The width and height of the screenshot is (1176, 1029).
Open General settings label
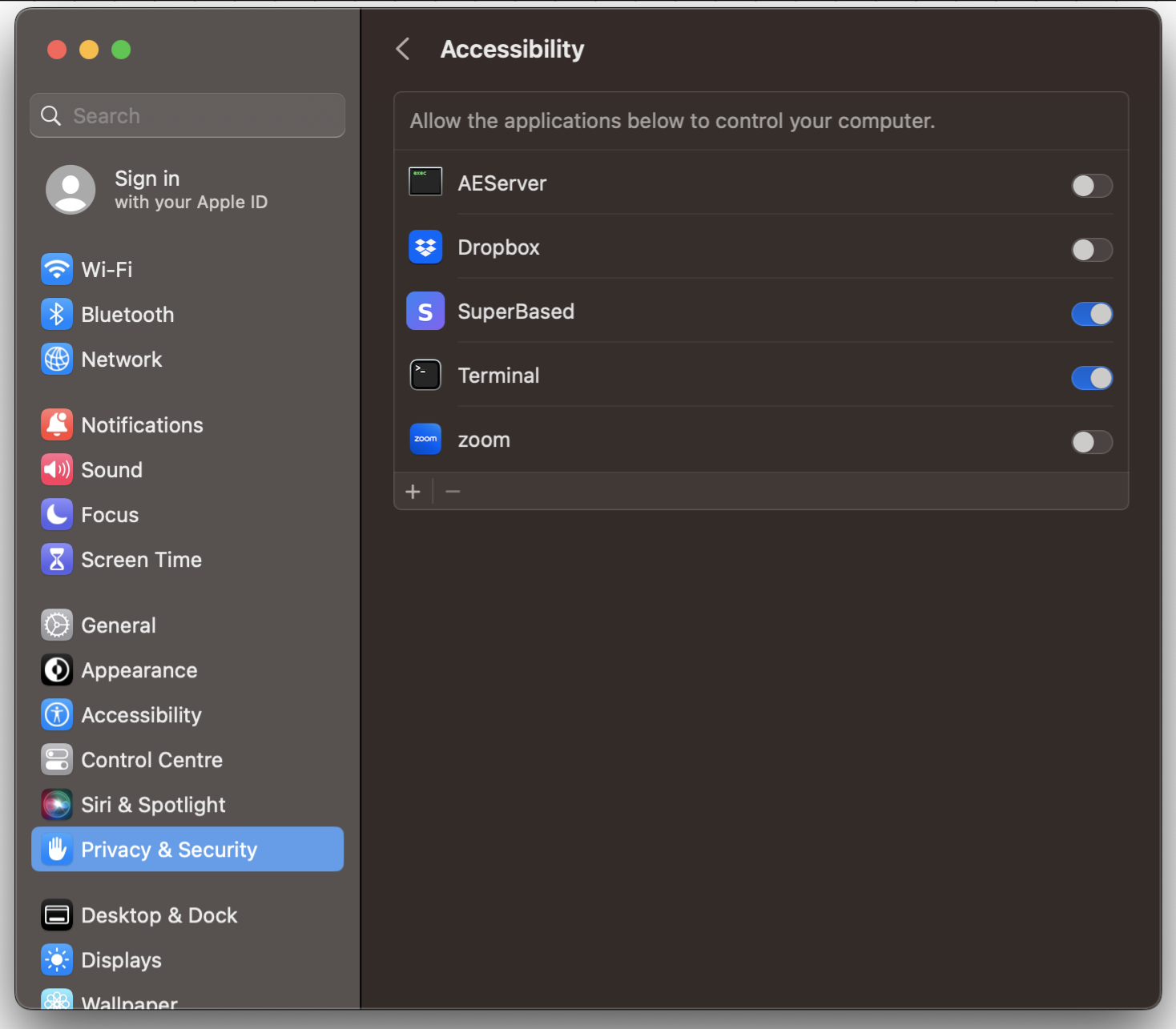119,625
